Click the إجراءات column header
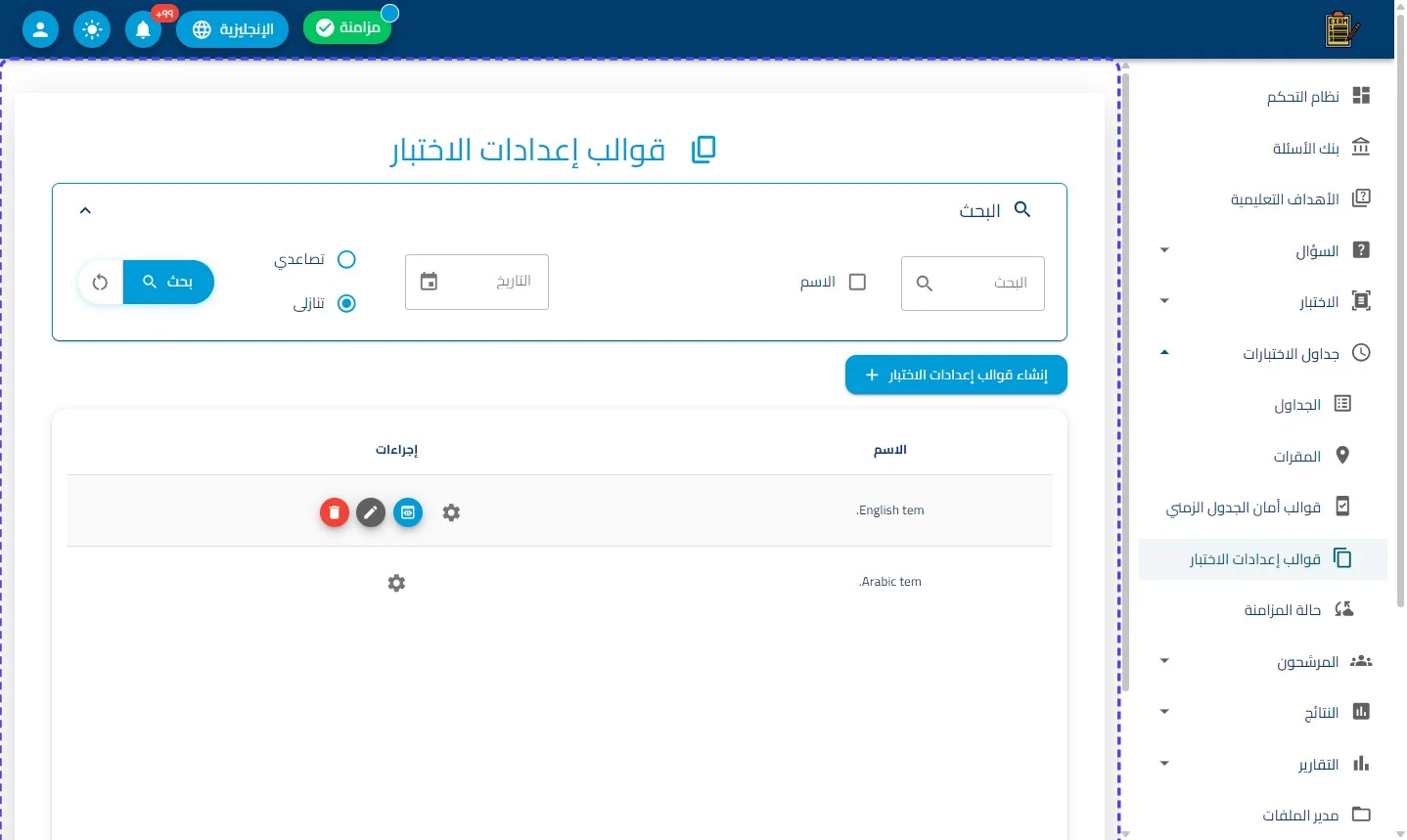The image size is (1407, 840). coord(396,450)
